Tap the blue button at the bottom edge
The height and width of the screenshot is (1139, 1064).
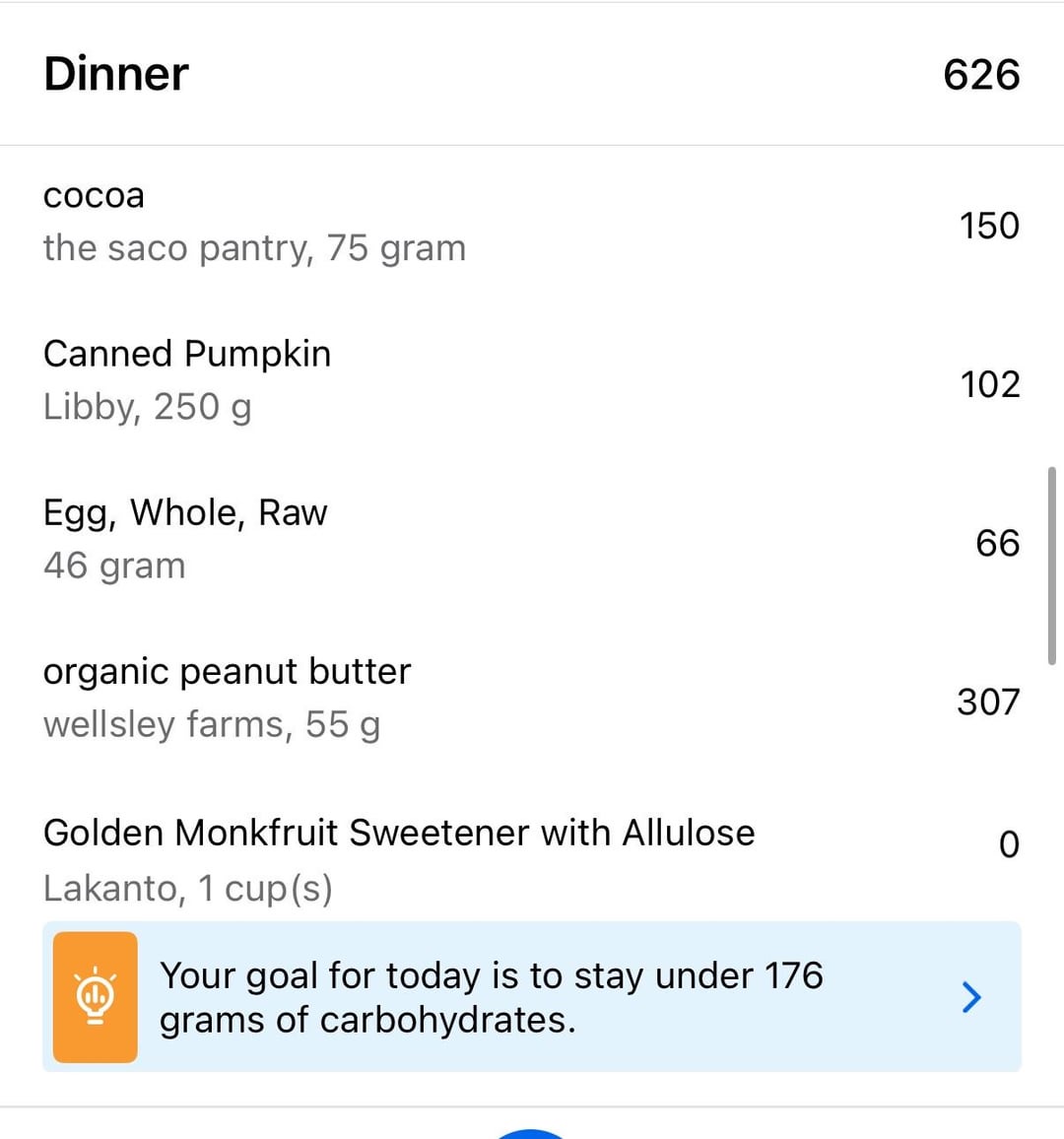(531, 1133)
